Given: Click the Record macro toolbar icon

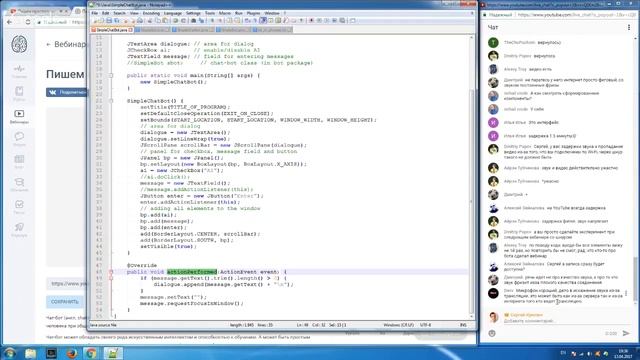Looking at the screenshot, I should (x=311, y=20).
